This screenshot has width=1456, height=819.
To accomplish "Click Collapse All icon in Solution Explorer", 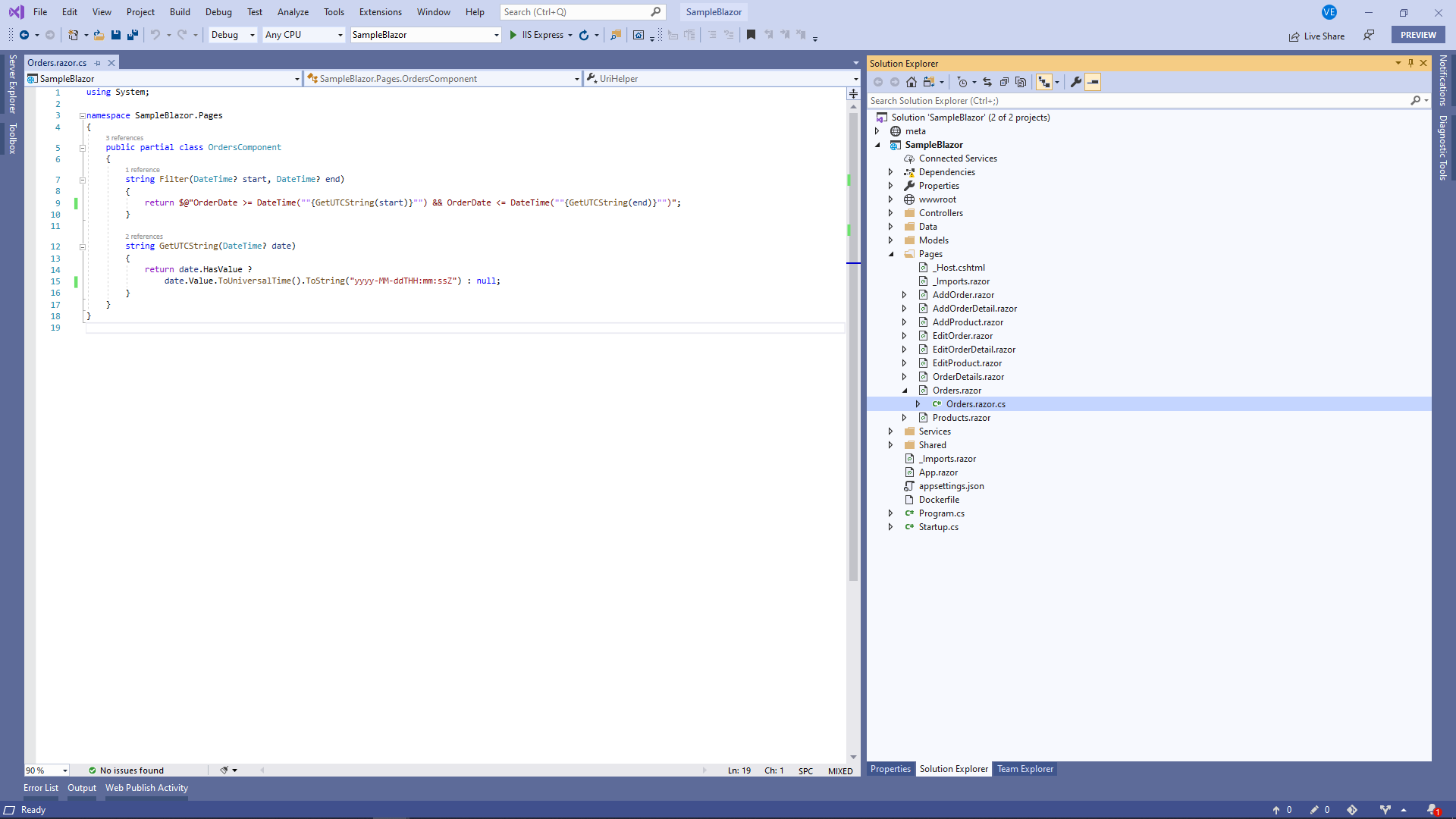I will point(1004,82).
